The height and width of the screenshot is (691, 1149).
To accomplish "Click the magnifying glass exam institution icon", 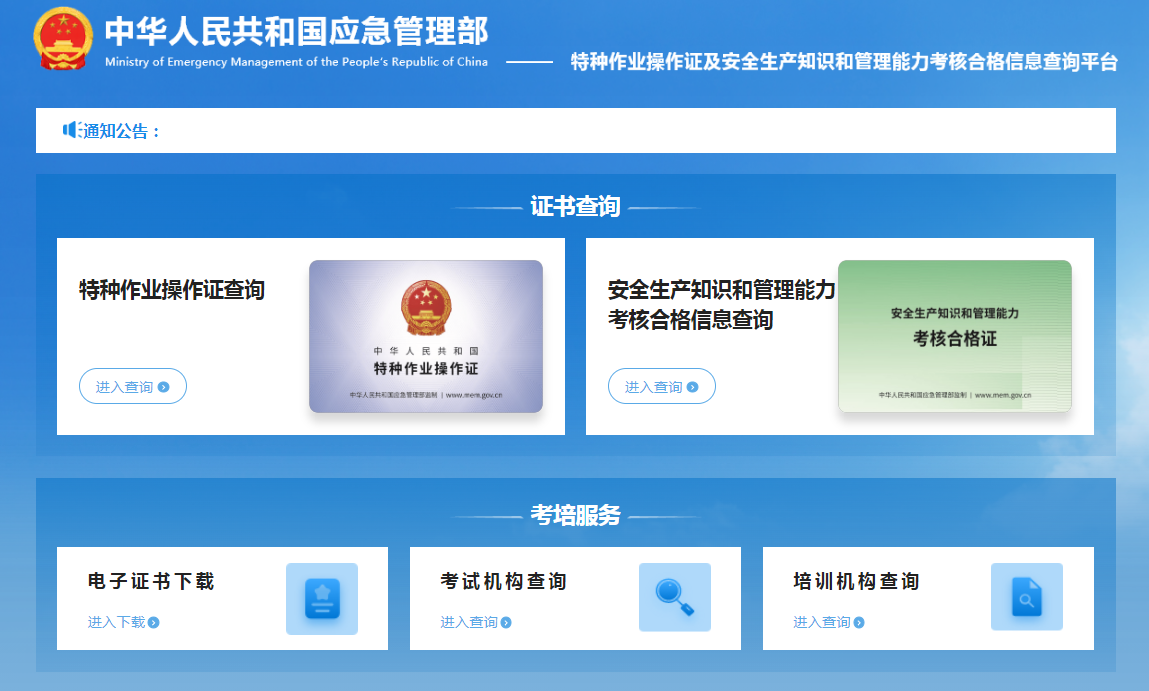I will pyautogui.click(x=675, y=598).
